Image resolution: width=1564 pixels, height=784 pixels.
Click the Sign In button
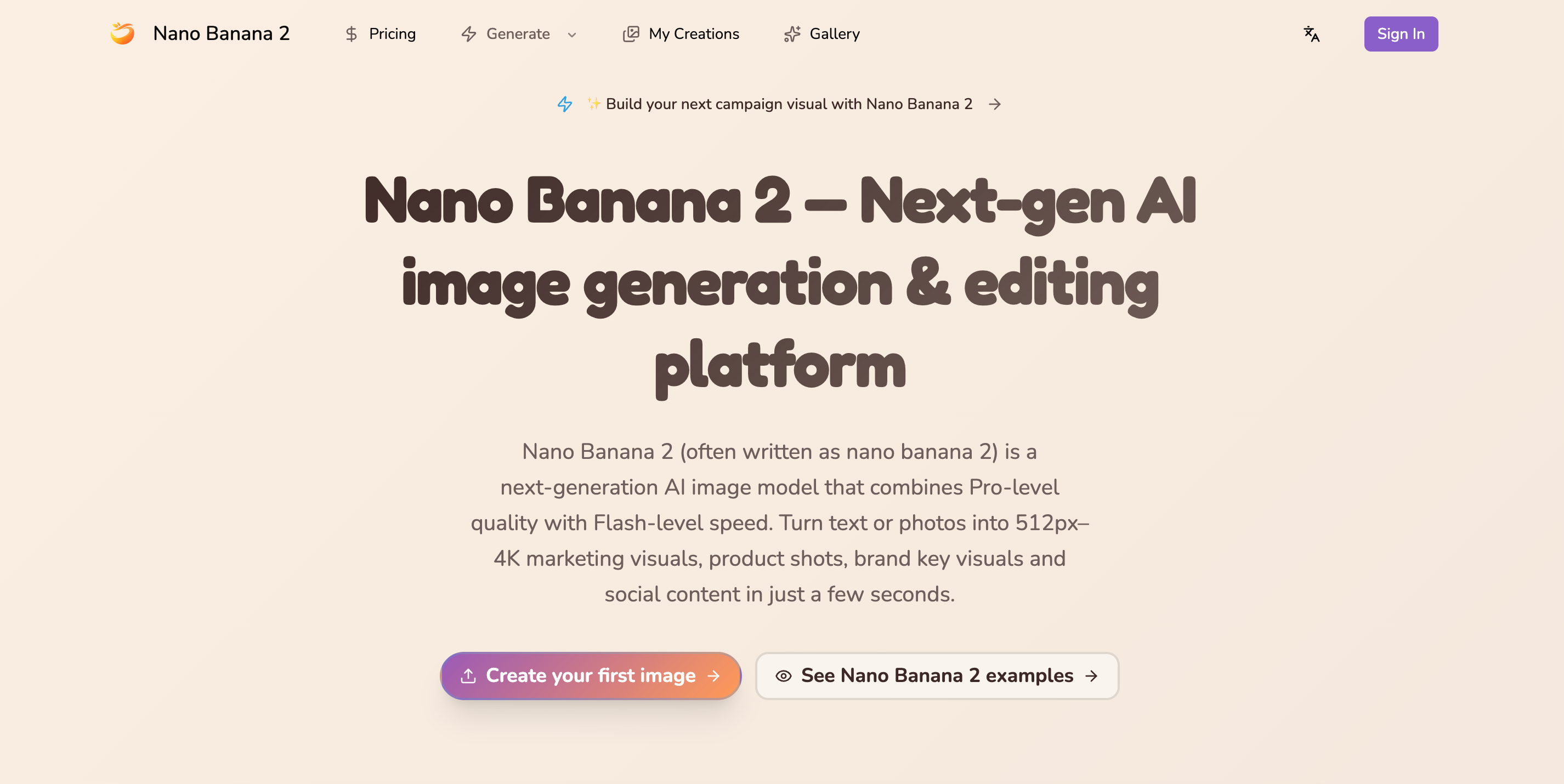tap(1401, 33)
